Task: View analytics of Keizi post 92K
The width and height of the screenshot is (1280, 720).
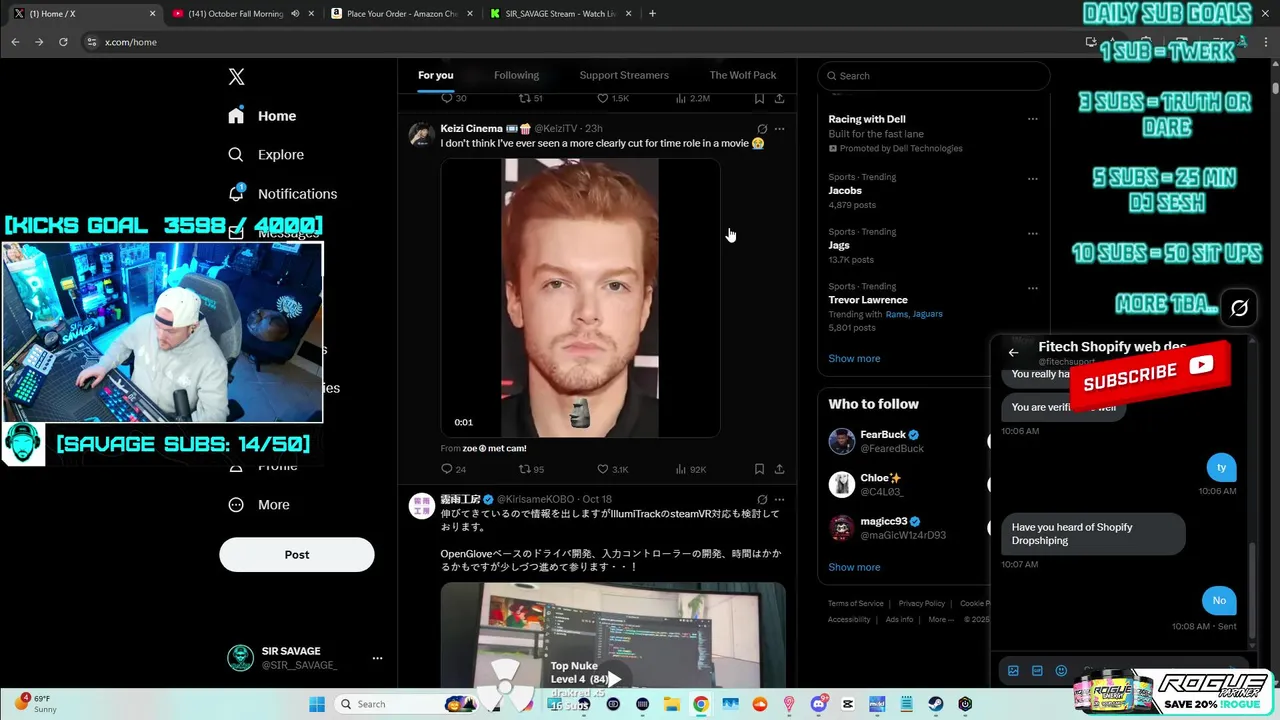Action: tap(692, 469)
